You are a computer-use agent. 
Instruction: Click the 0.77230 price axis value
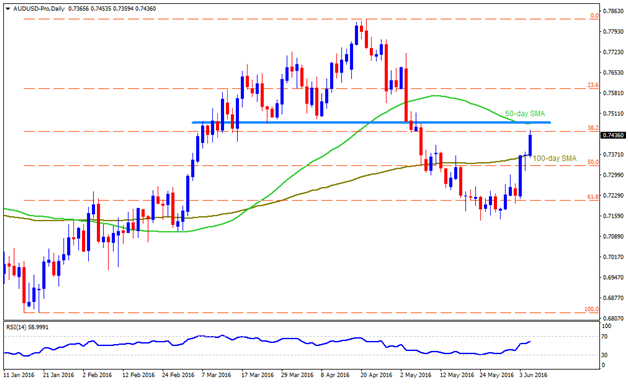[614, 52]
